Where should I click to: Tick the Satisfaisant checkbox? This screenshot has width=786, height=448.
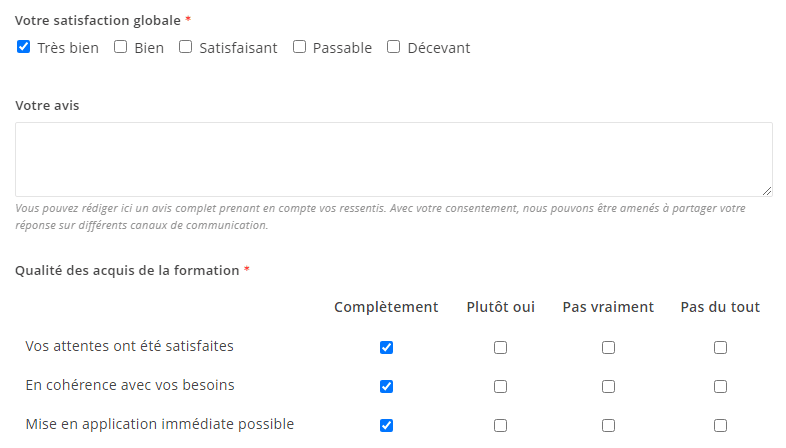point(185,47)
